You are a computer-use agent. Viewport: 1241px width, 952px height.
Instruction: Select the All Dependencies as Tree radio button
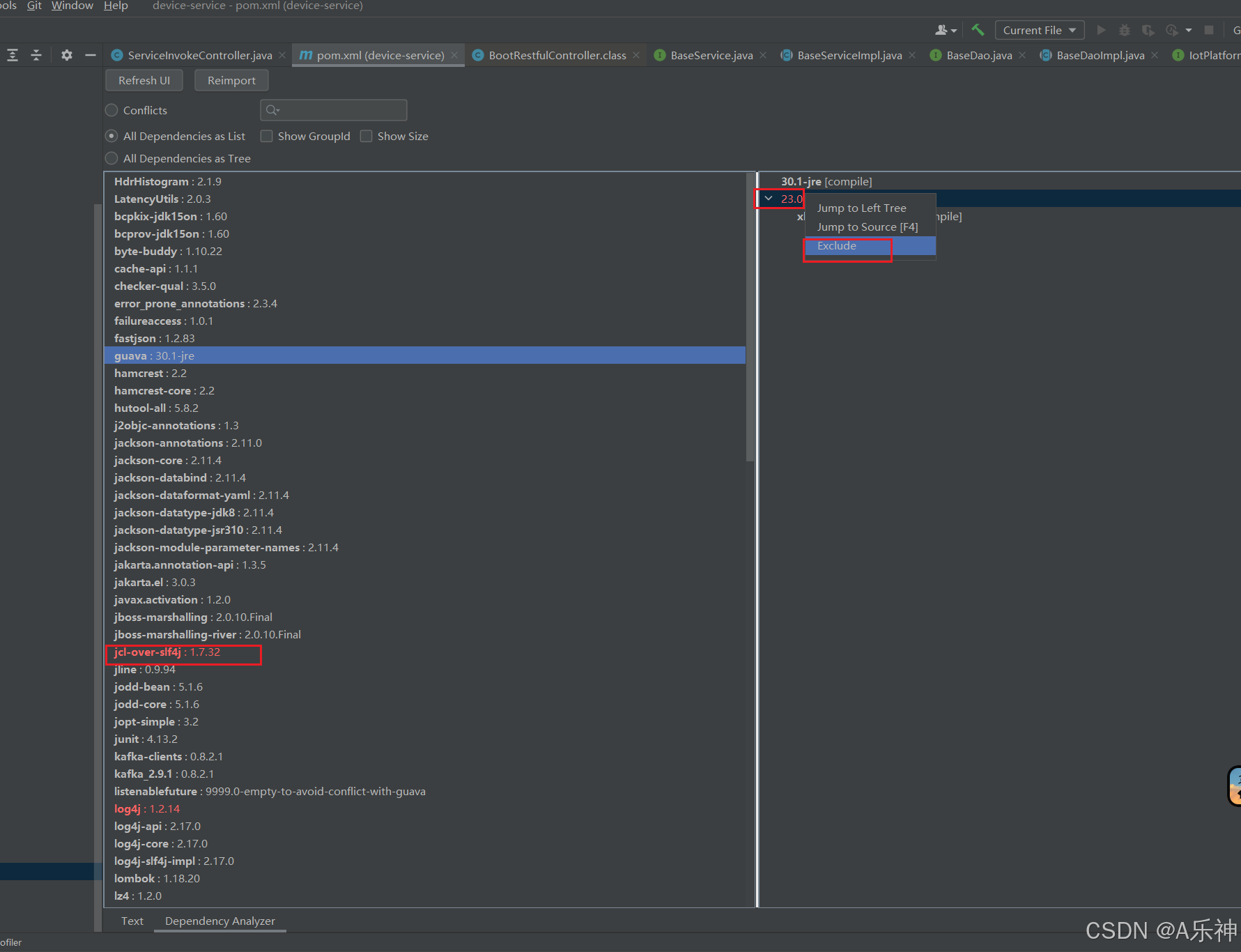coord(111,158)
